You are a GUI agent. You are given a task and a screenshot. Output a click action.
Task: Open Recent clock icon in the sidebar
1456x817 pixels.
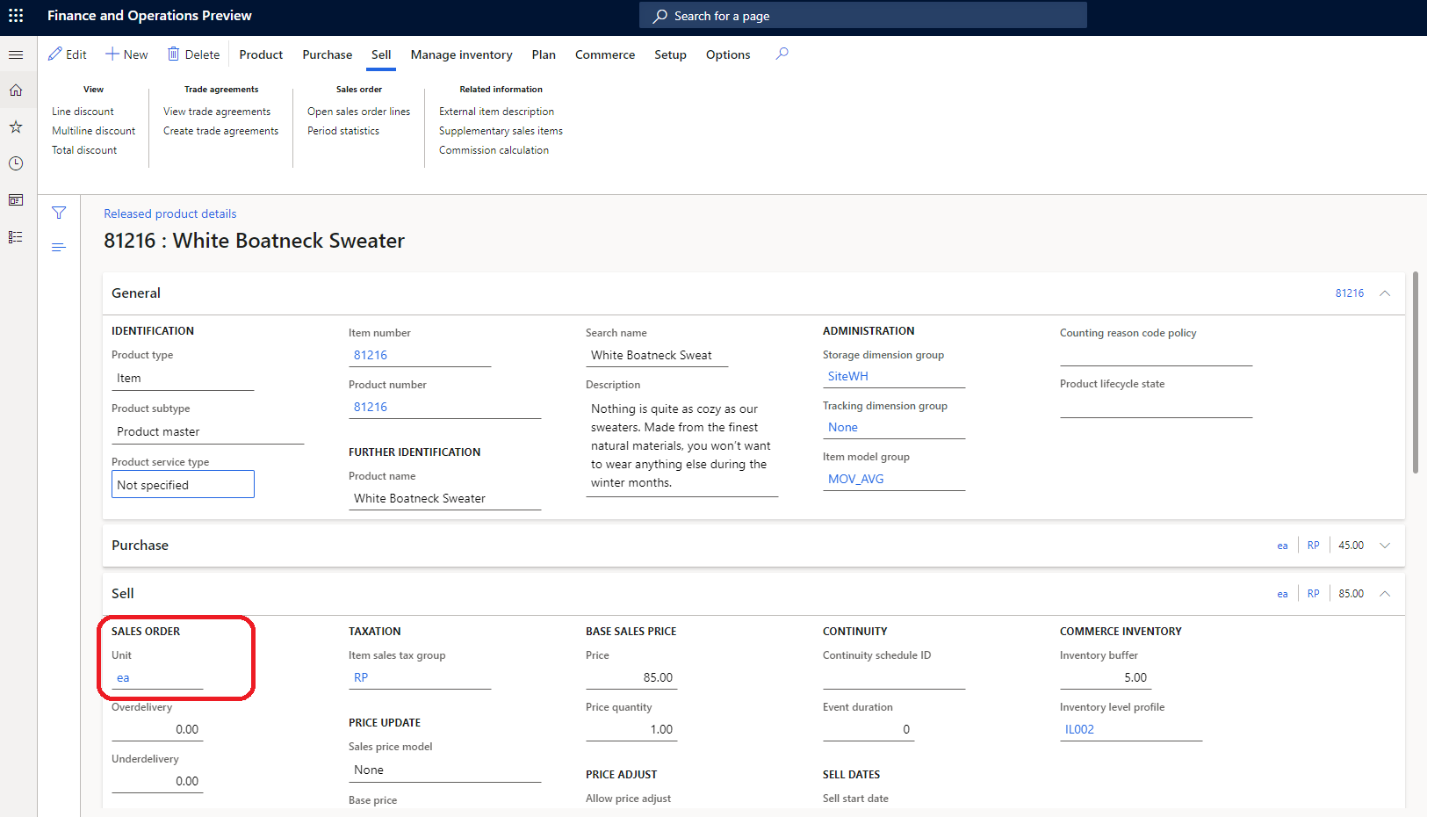pyautogui.click(x=16, y=163)
